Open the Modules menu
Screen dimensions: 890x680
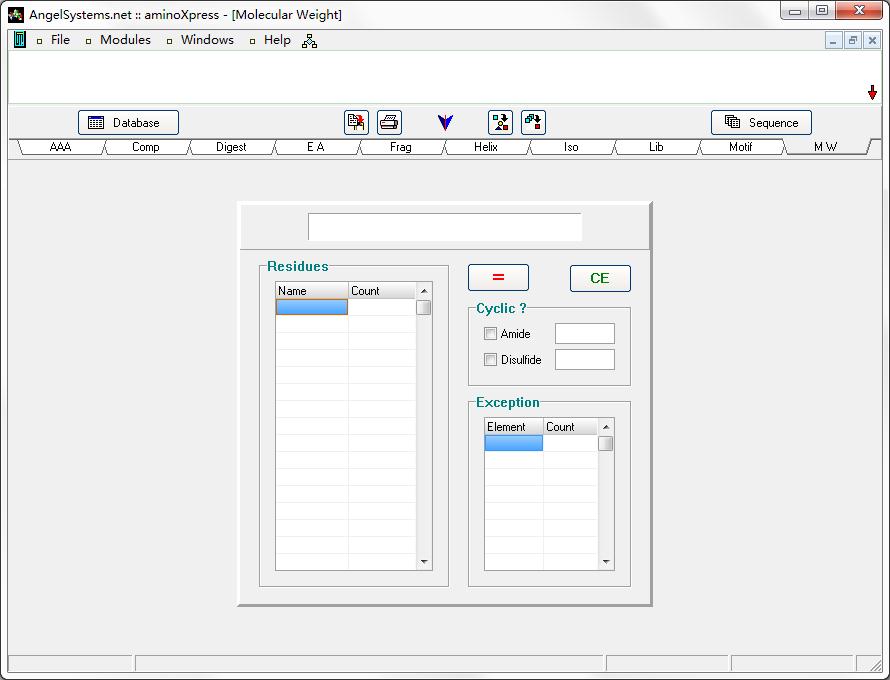[x=125, y=40]
